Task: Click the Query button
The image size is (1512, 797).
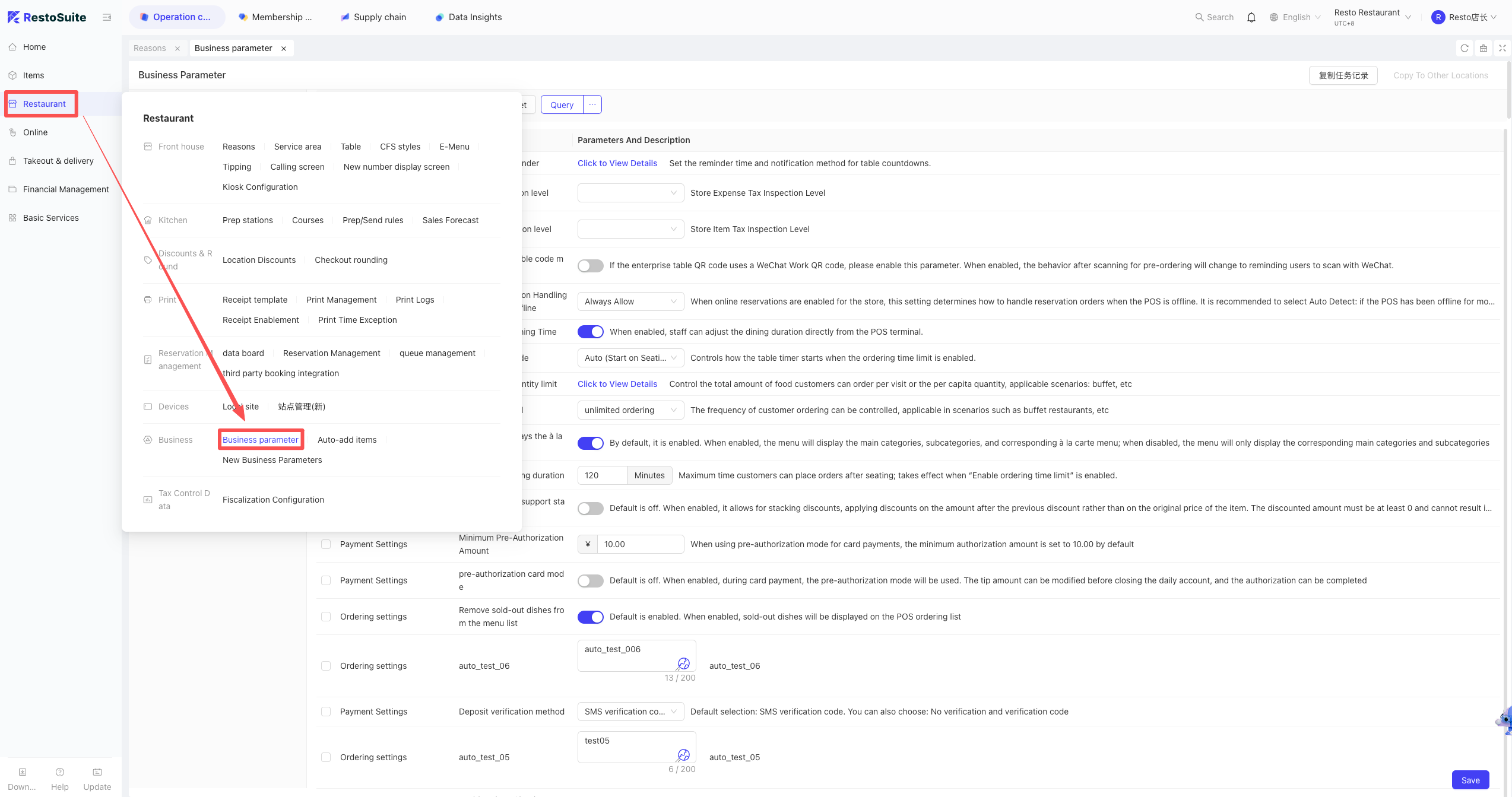Action: (x=562, y=105)
